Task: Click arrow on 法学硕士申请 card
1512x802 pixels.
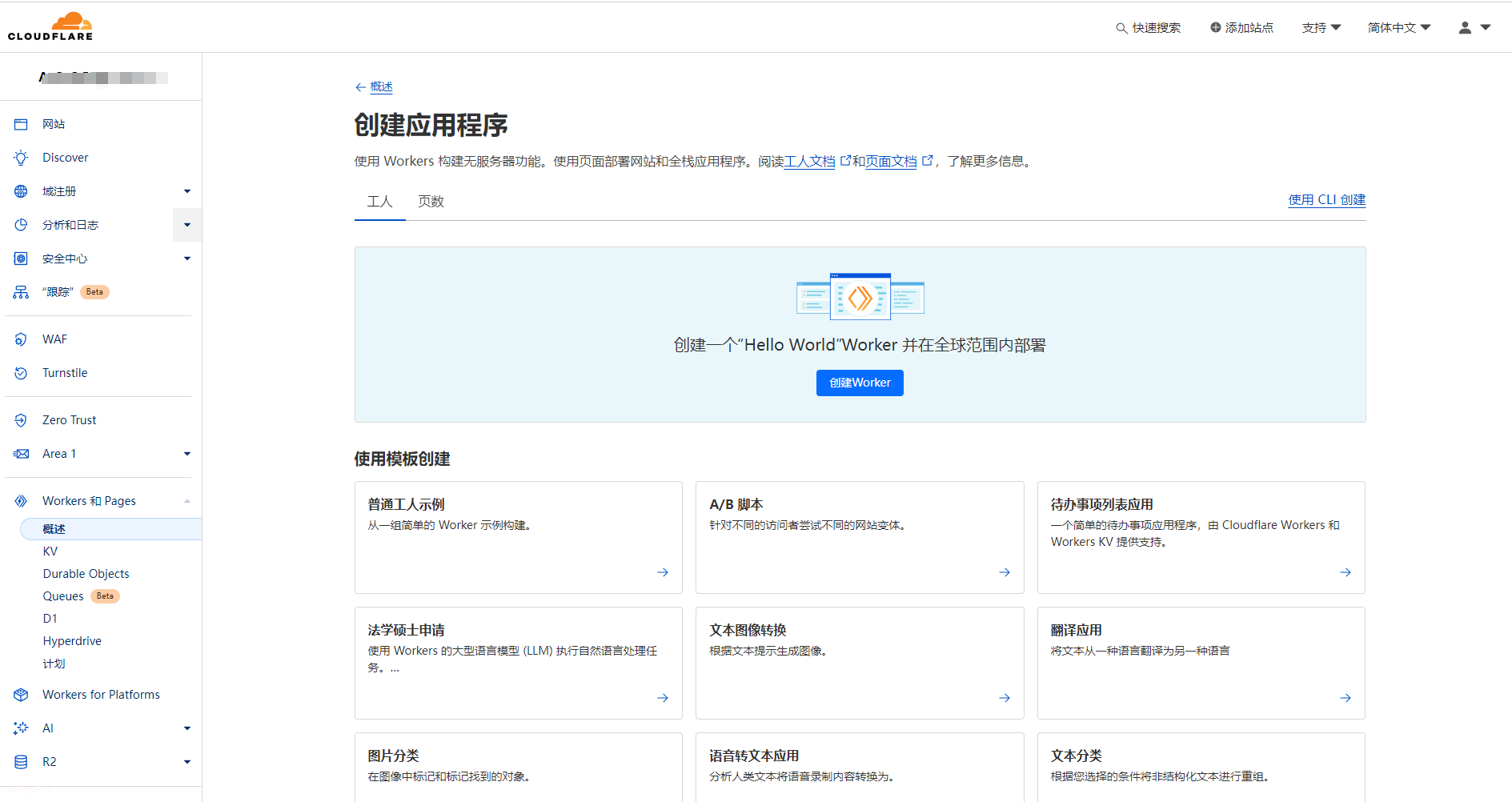Action: [x=663, y=698]
